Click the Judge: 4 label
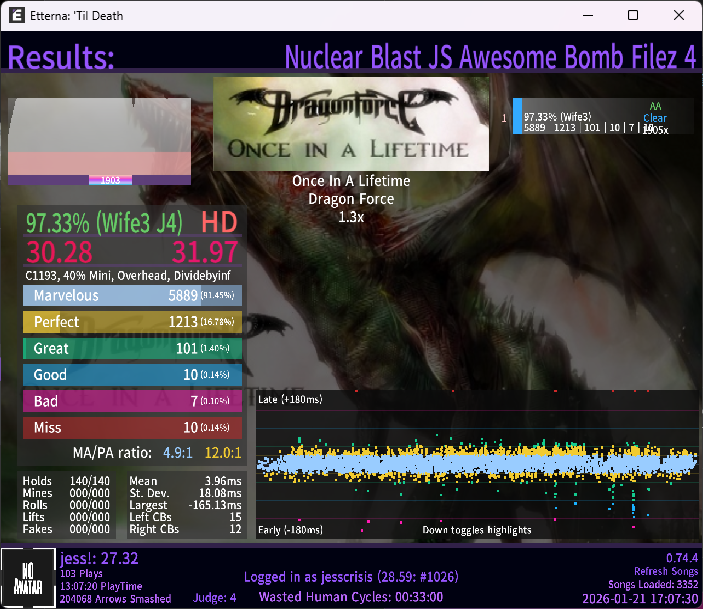703x609 pixels. click(x=214, y=598)
